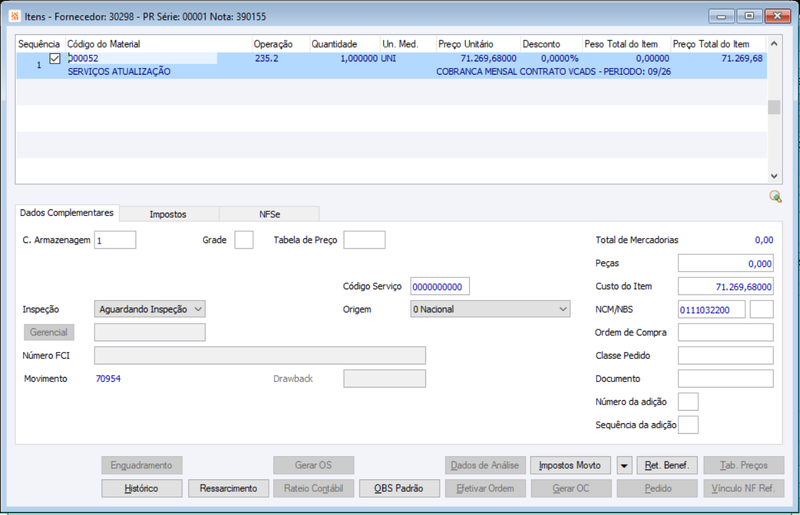Viewport: 800px width, 515px height.
Task: Click the Histórico button
Action: click(x=141, y=488)
